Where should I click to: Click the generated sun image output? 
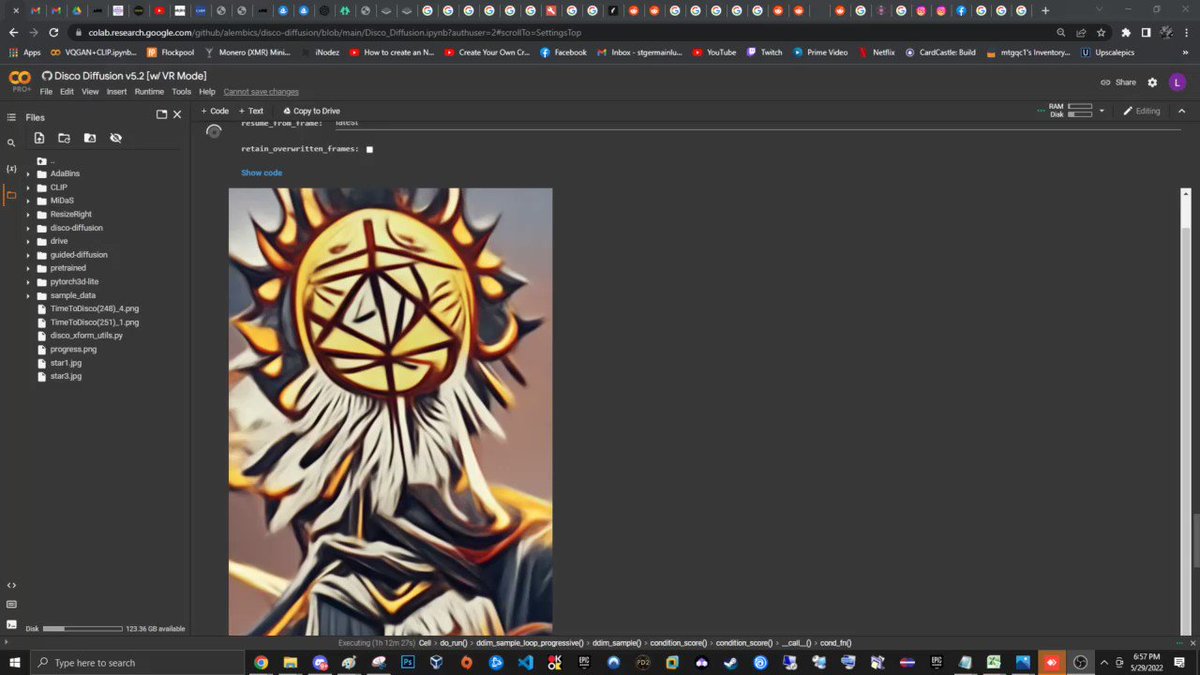[390, 411]
